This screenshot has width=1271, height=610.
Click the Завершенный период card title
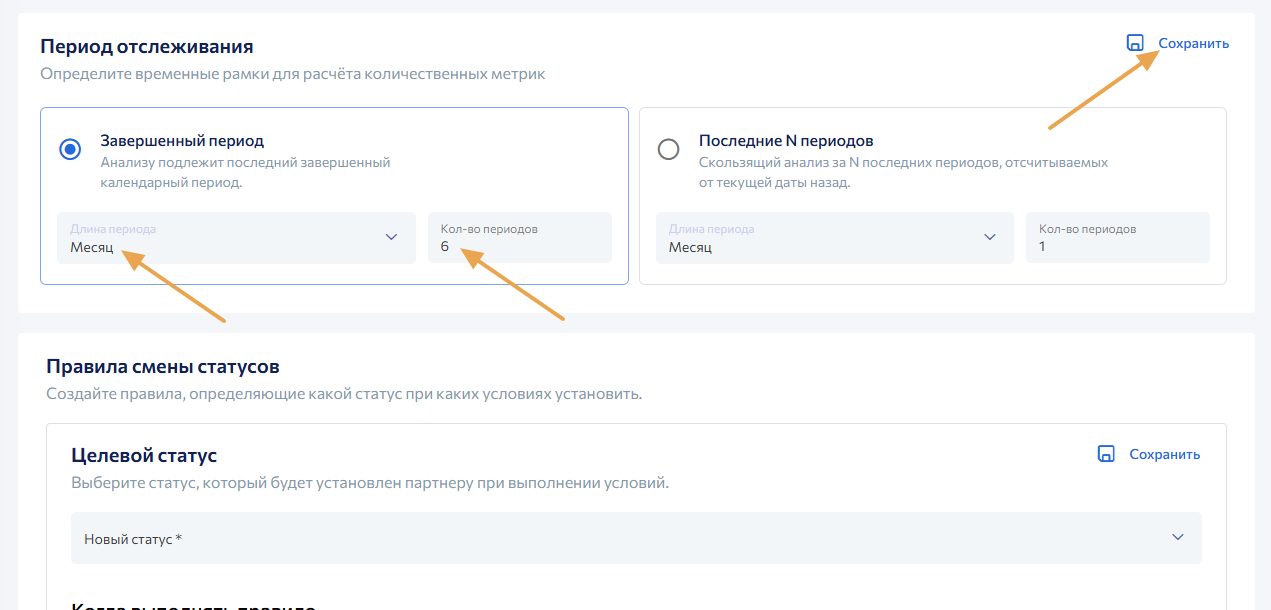182,141
